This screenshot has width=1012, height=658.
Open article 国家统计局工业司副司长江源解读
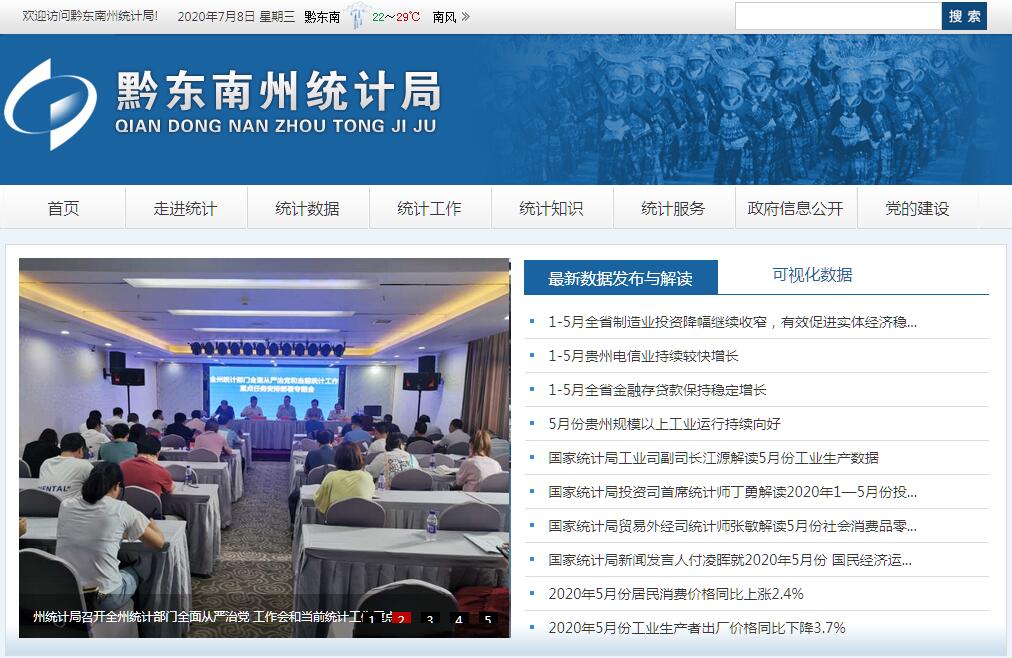click(713, 458)
